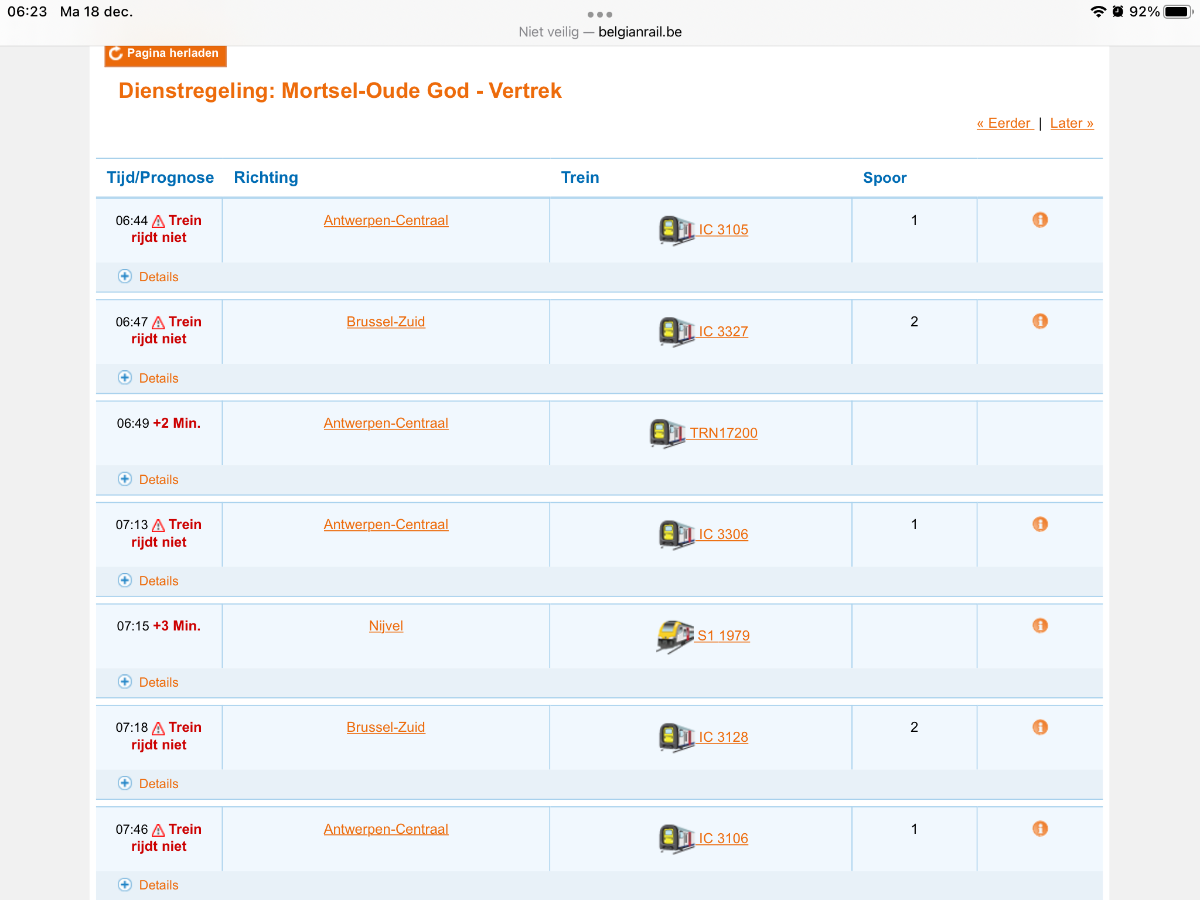This screenshot has width=1200, height=900.
Task: Go to earlier departures via Eerder link
Action: (x=1004, y=123)
